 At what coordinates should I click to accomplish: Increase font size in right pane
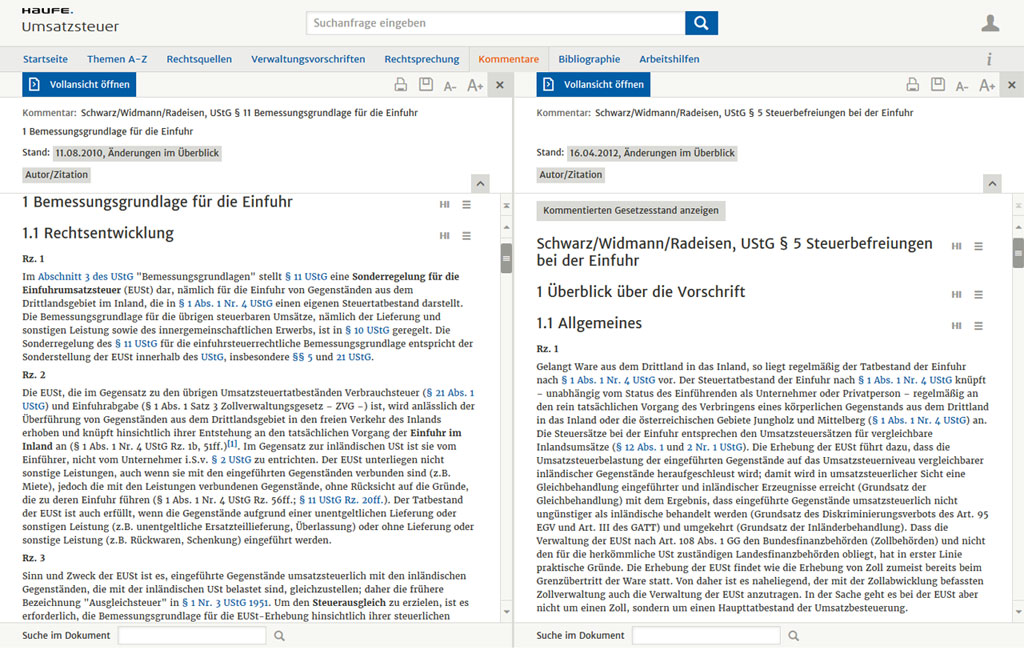coord(987,86)
